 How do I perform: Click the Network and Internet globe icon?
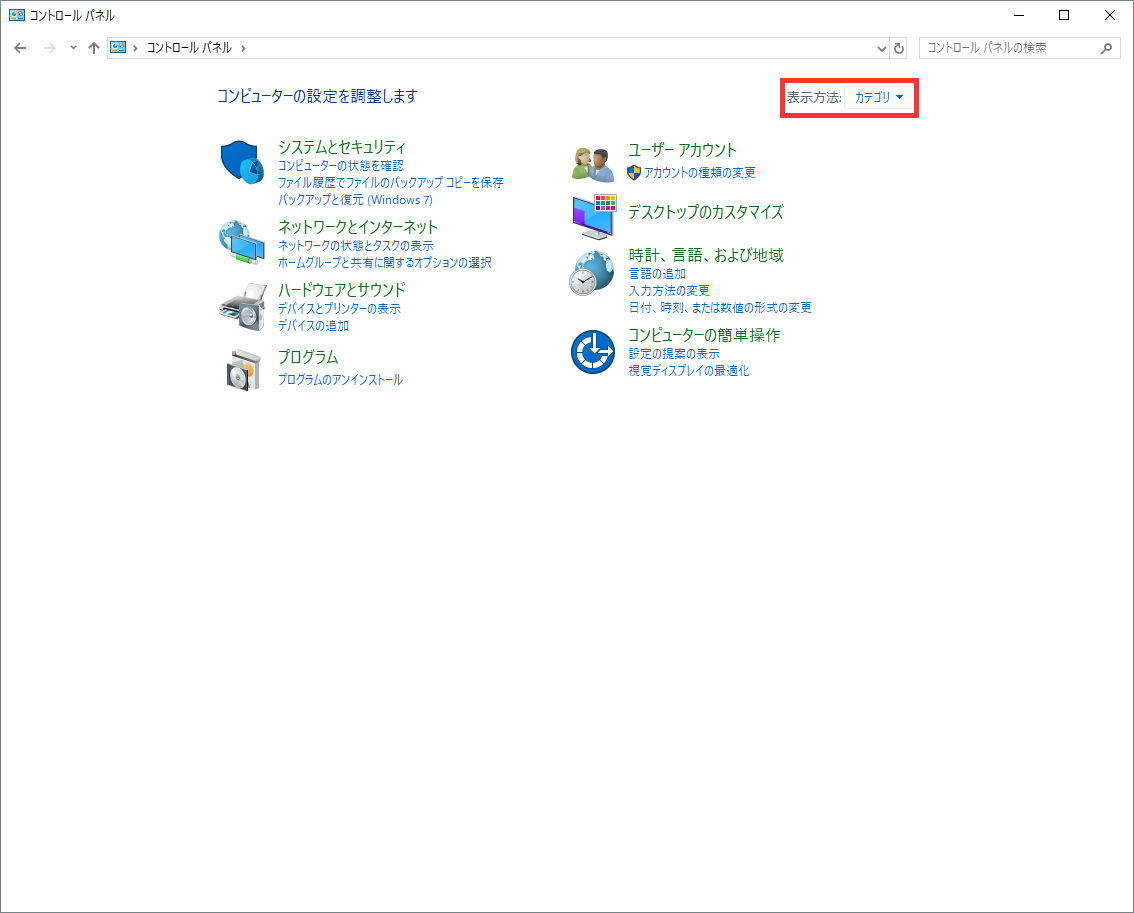(x=241, y=242)
